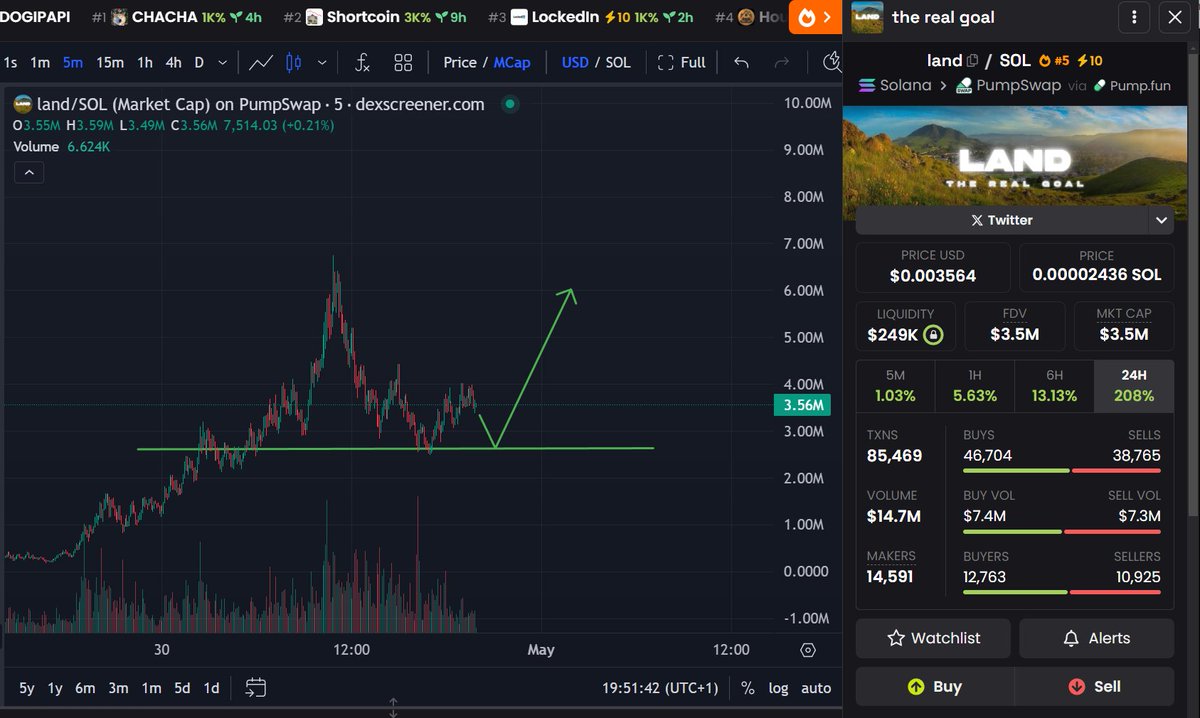
Task: Open the Twitter link button
Action: 1002,220
